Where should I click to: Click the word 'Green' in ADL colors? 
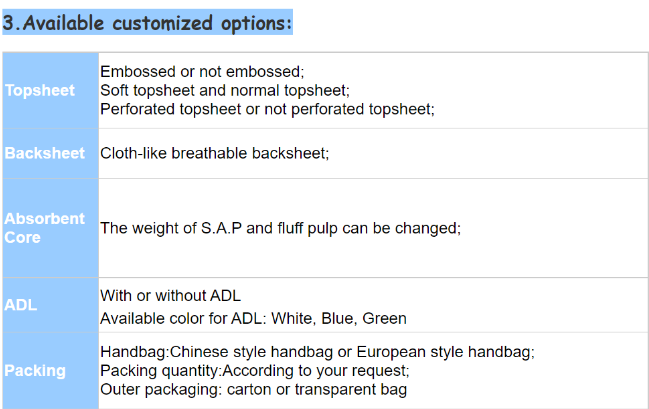(x=385, y=319)
